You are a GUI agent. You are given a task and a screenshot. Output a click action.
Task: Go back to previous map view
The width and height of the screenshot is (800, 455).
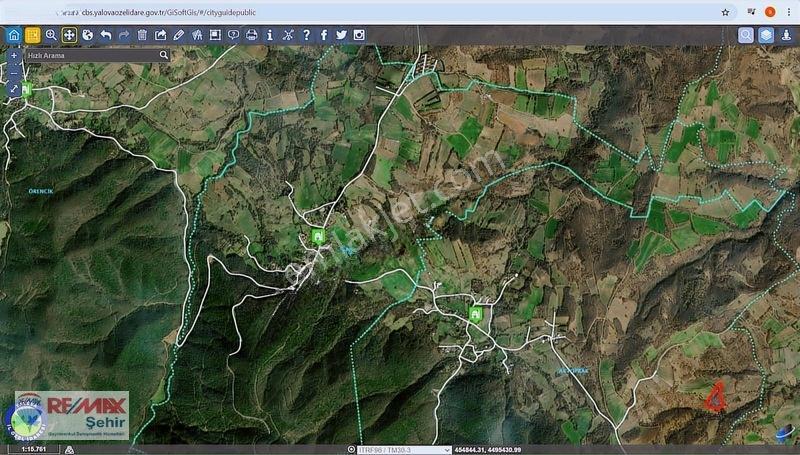click(x=106, y=35)
